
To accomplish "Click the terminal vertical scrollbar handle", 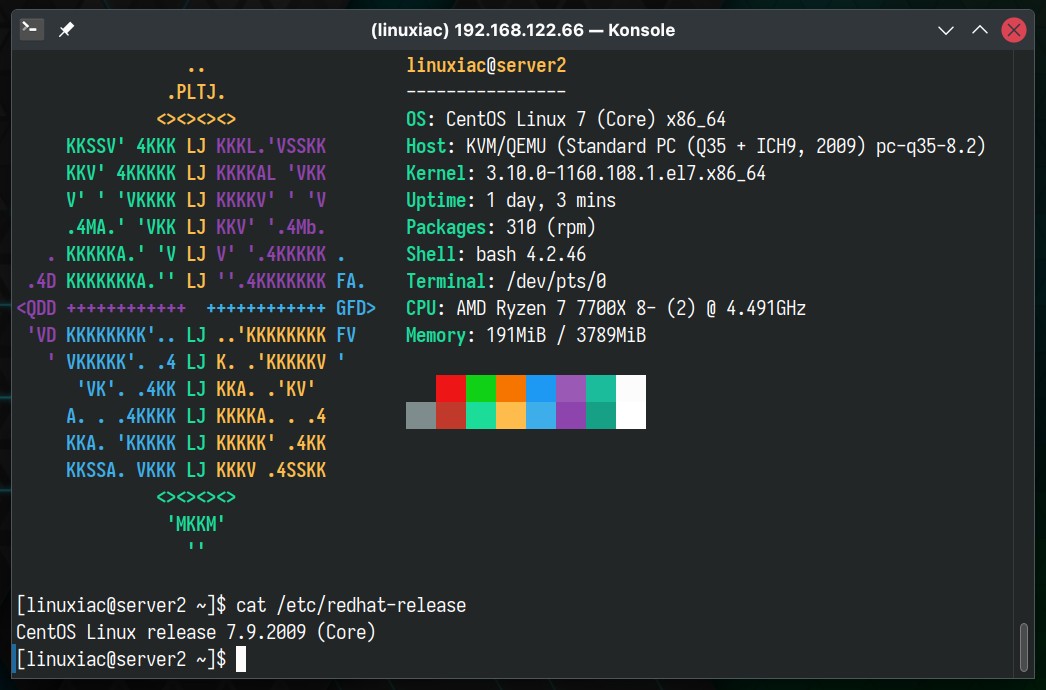I will pos(1024,647).
